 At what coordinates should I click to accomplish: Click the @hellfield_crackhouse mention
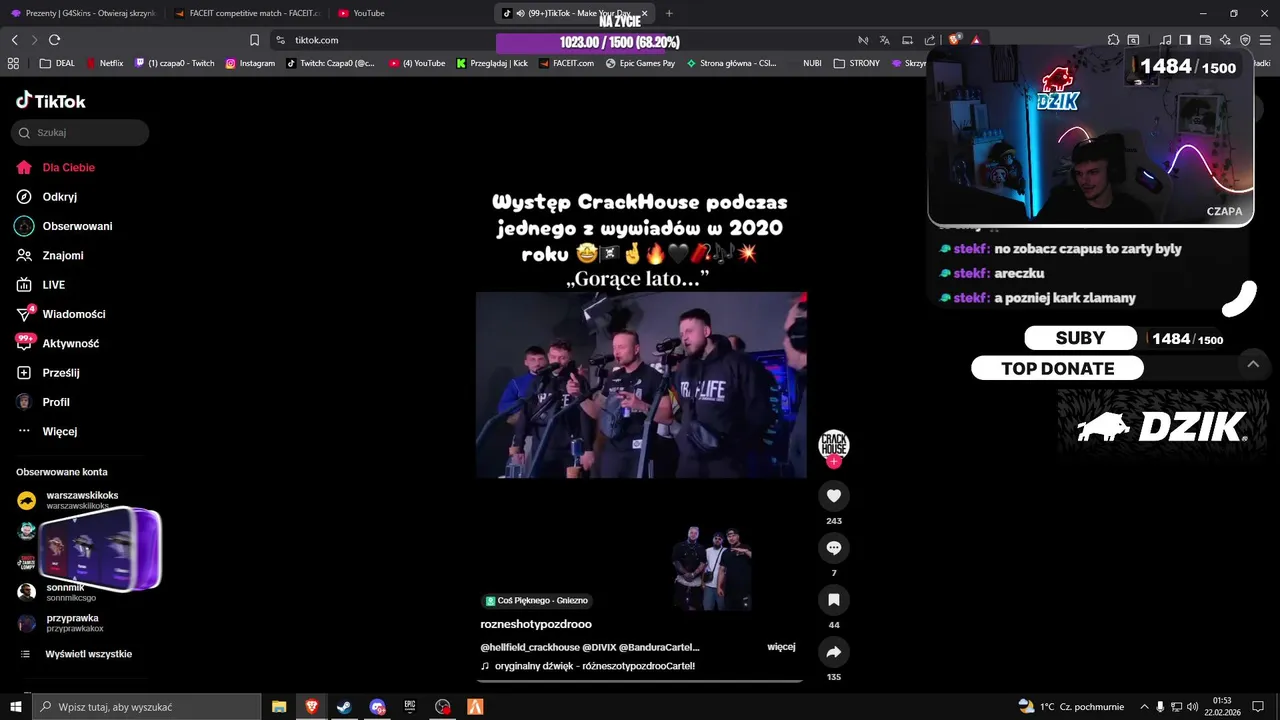pyautogui.click(x=530, y=647)
